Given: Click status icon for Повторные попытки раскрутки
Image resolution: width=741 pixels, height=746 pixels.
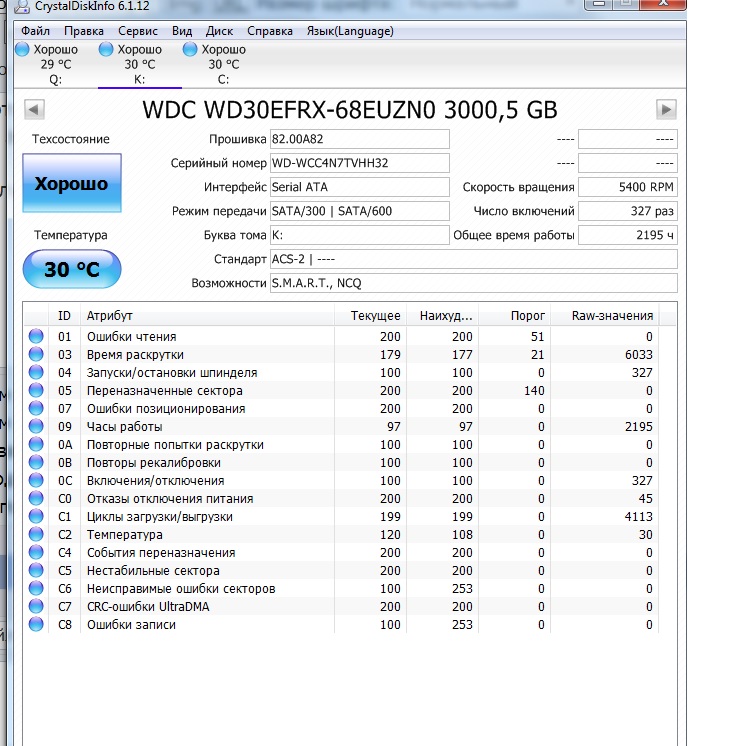Looking at the screenshot, I should [x=36, y=444].
